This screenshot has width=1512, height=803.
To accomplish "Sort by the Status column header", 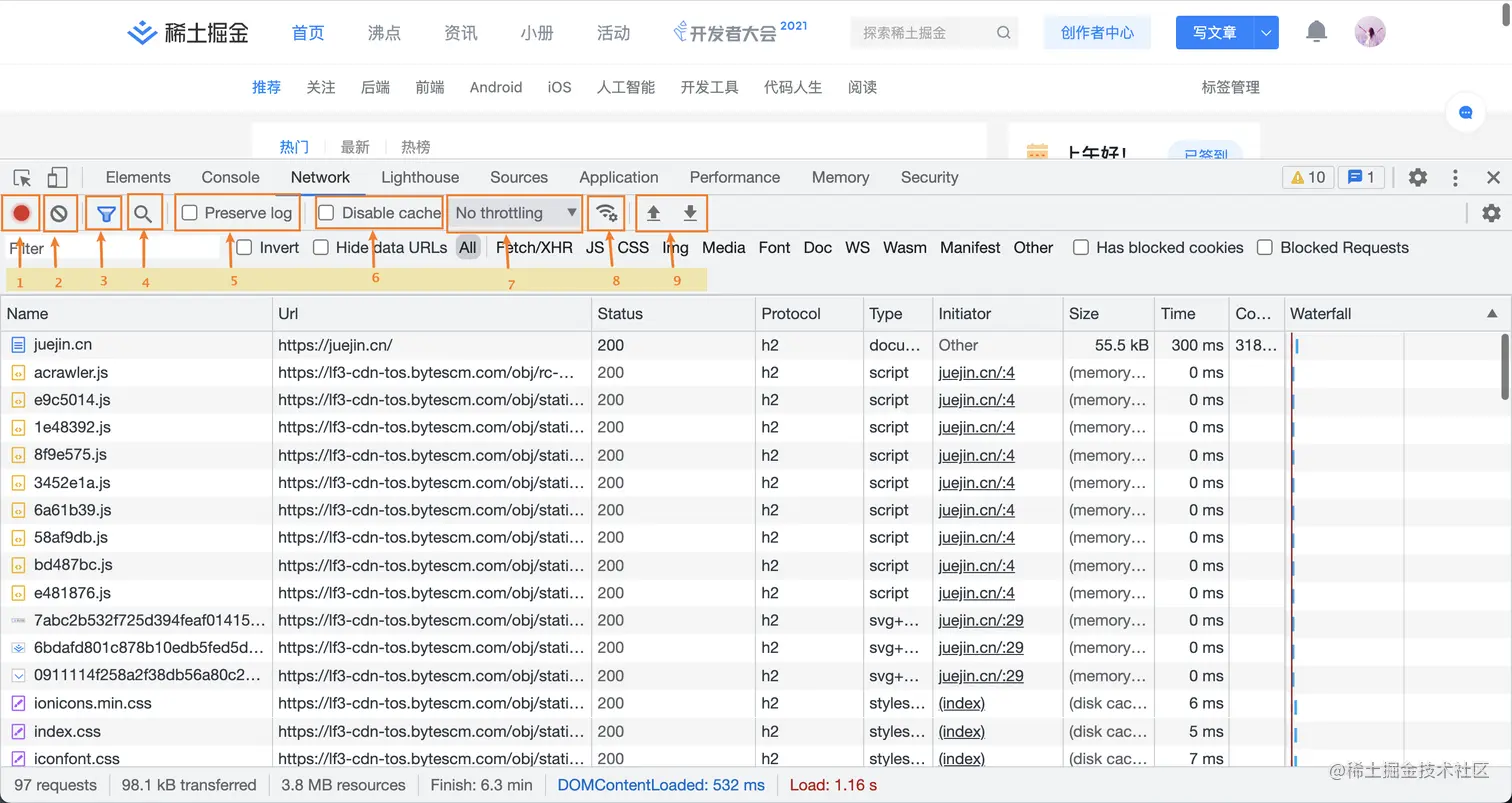I will coord(673,313).
